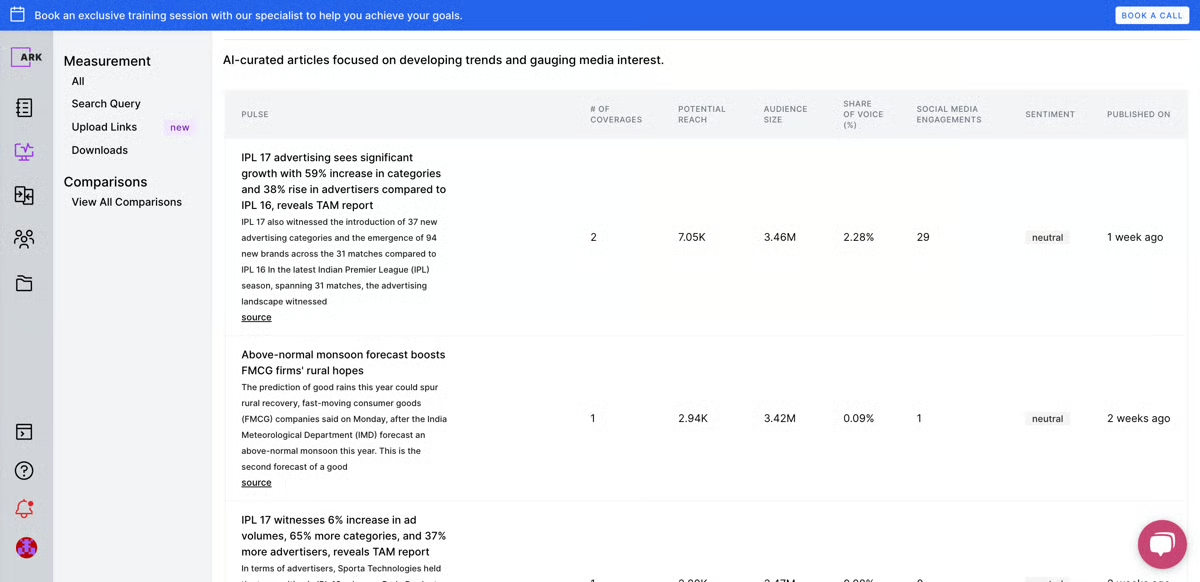Click the 2.94K potential reach value
The image size is (1200, 582).
pyautogui.click(x=693, y=419)
